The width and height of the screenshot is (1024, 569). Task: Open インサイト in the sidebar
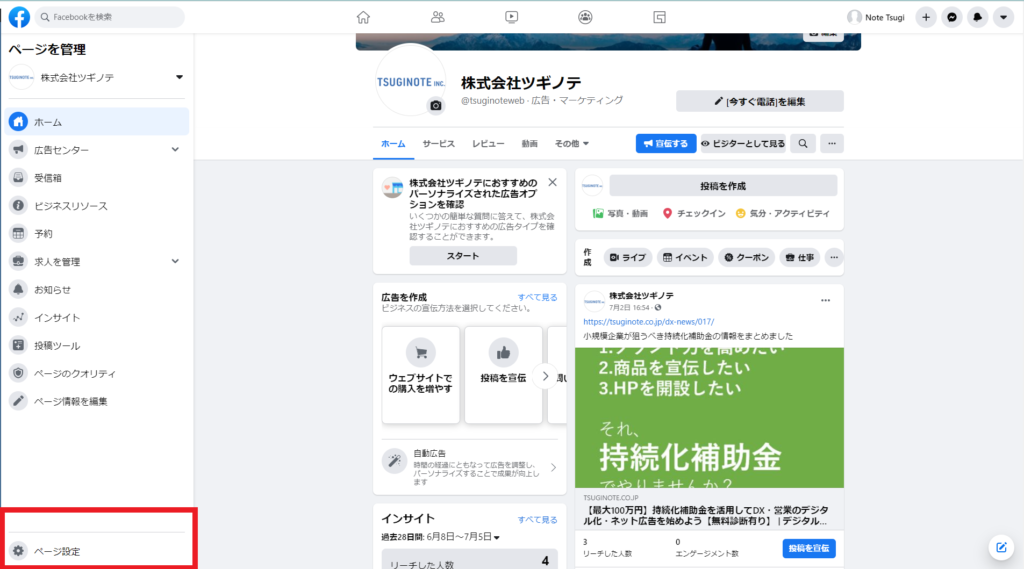pos(97,317)
